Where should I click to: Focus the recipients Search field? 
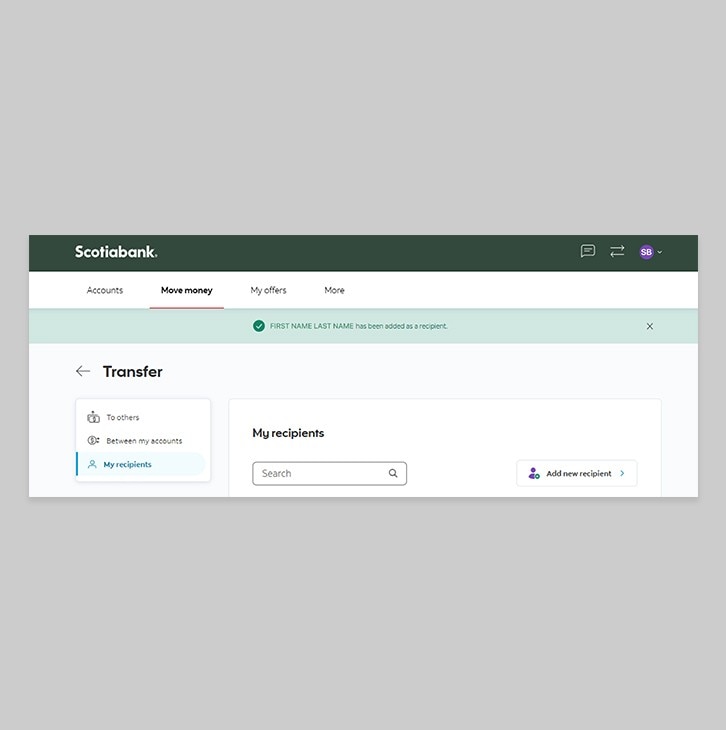pos(329,473)
